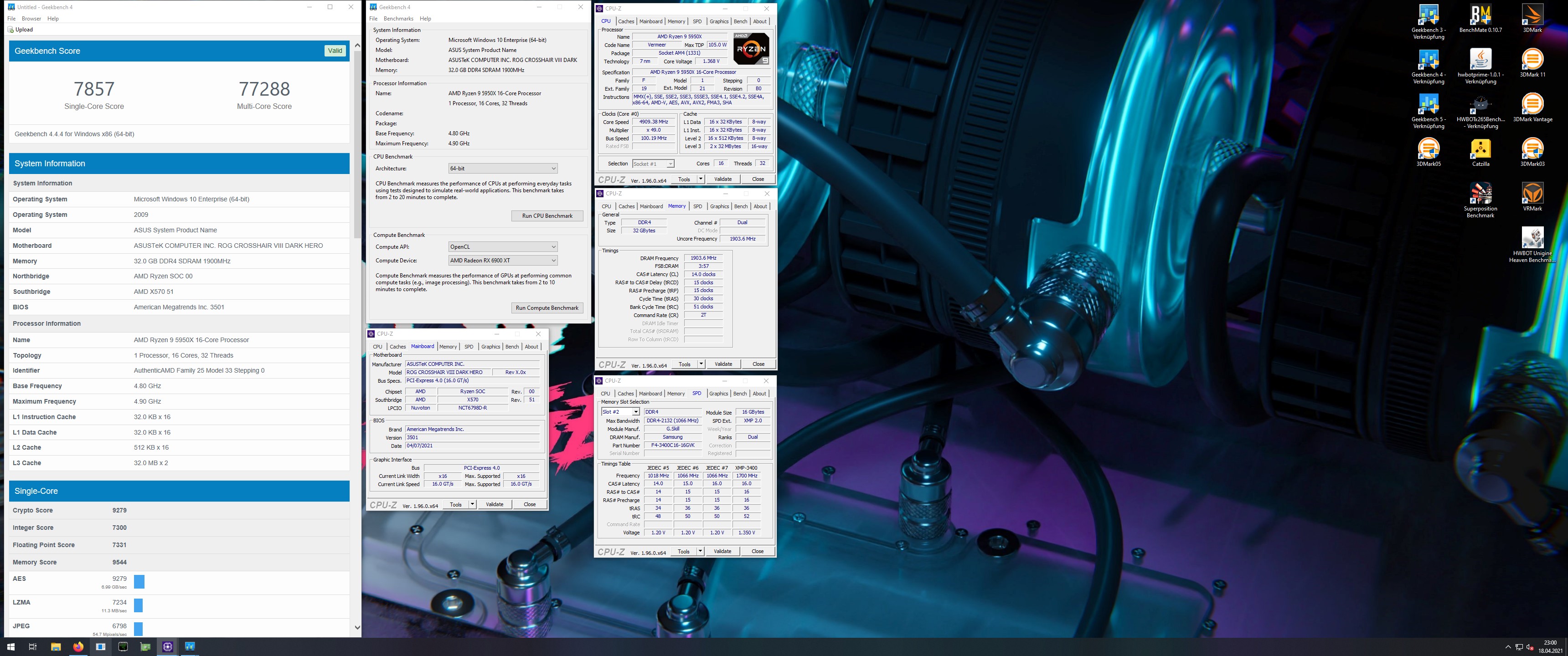Screen dimensions: 1568x656
Task: Switch to the Caches tab in the CPU-Z CPU window
Action: click(x=626, y=21)
